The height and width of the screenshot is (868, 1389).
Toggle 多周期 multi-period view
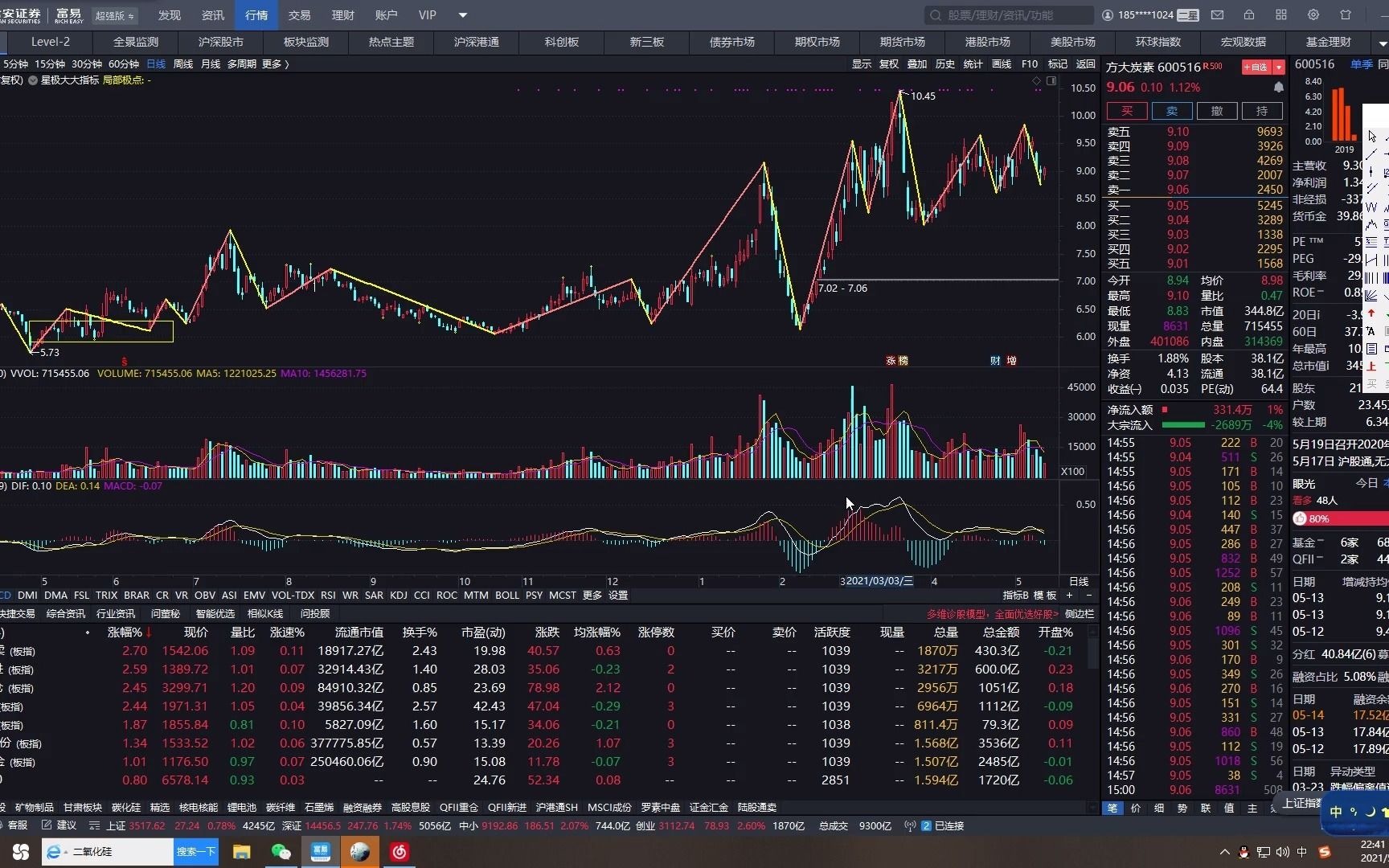(x=242, y=64)
